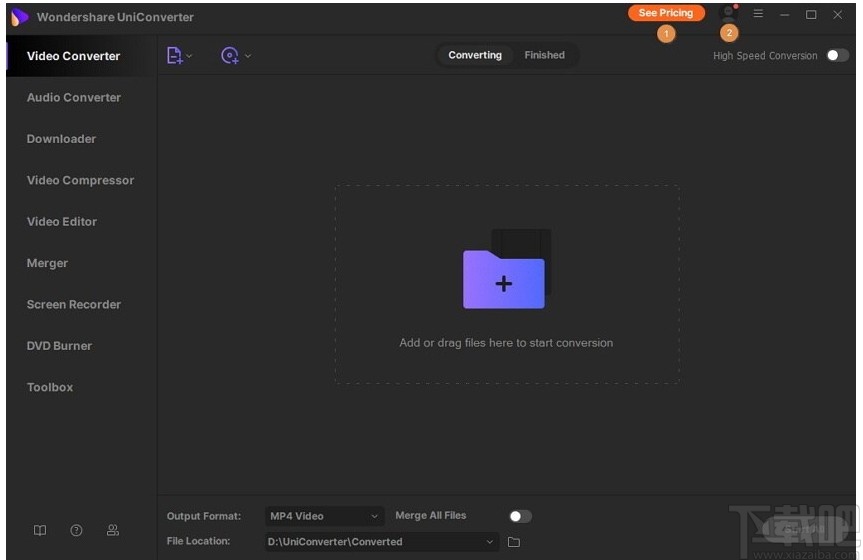Image resolution: width=863 pixels, height=560 pixels.
Task: Open Screen Recorder from the sidebar
Action: (x=74, y=305)
